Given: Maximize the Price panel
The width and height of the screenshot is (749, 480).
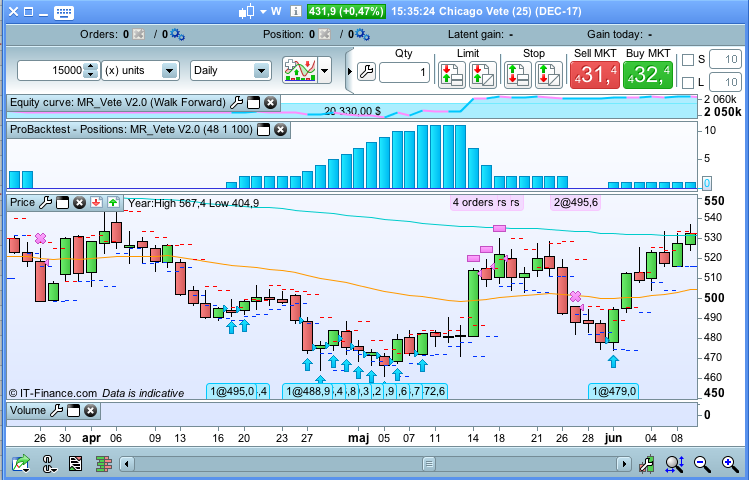Looking at the screenshot, I should [x=63, y=203].
